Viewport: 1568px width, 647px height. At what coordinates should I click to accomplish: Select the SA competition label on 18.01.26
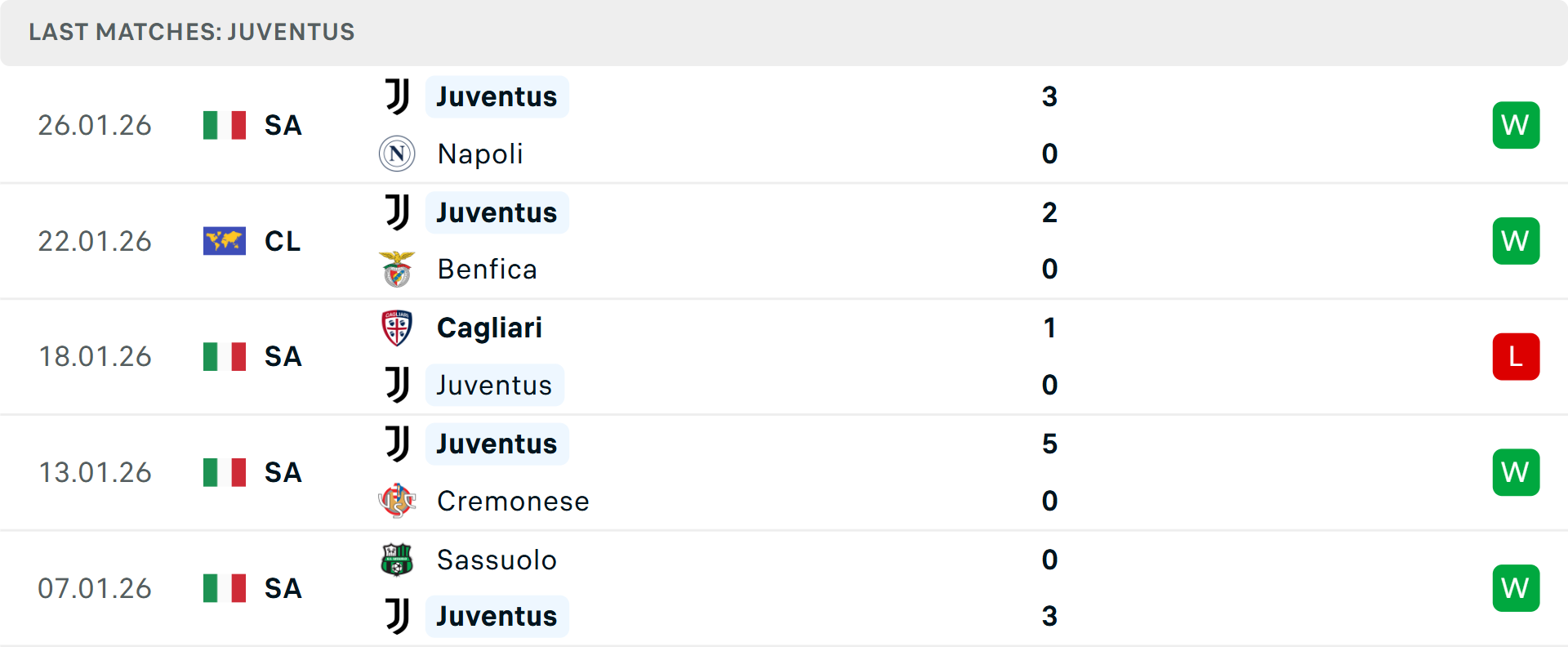pyautogui.click(x=282, y=356)
